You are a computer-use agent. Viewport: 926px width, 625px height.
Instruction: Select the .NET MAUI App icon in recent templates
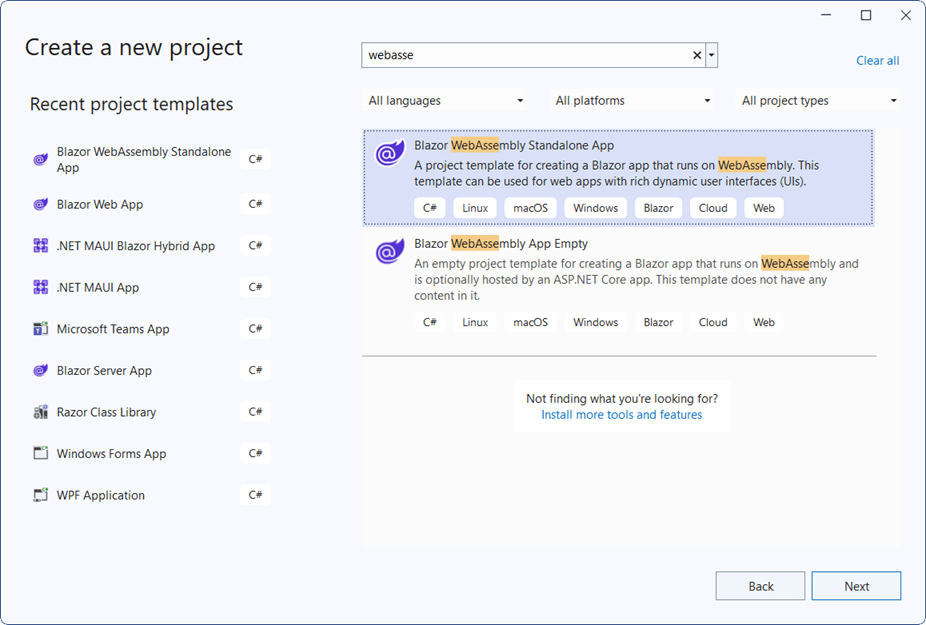click(x=40, y=287)
